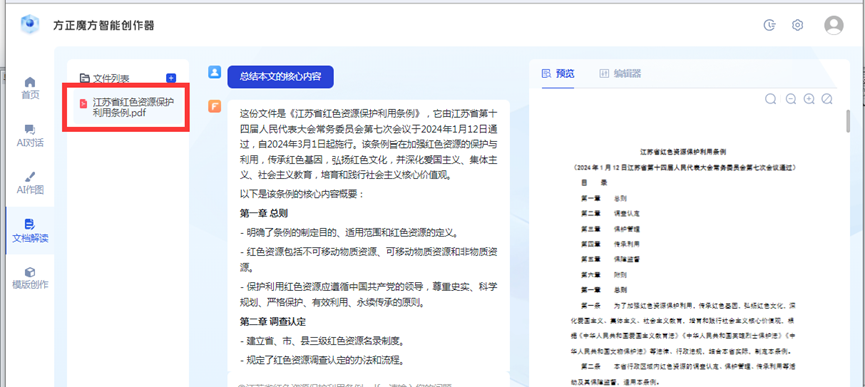Click the 模版创作 cube icon in the sidebar
The width and height of the screenshot is (865, 387).
pos(30,272)
